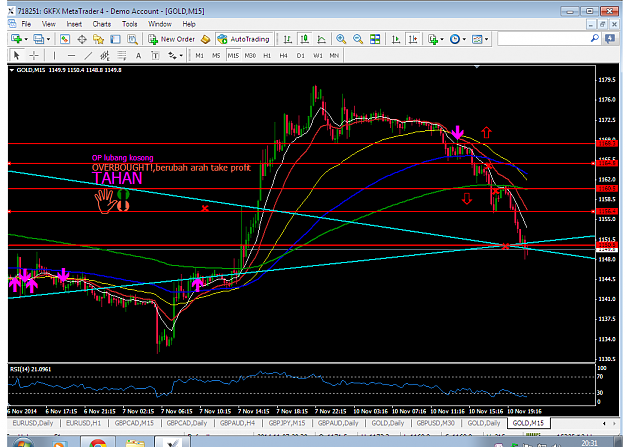
Task: Click the Windows Start button
Action: (x=23, y=443)
